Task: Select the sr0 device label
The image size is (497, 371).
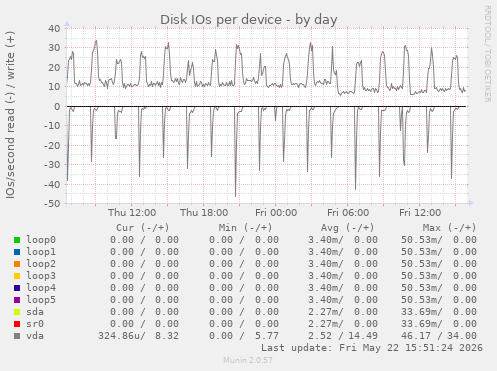Action: [35, 324]
